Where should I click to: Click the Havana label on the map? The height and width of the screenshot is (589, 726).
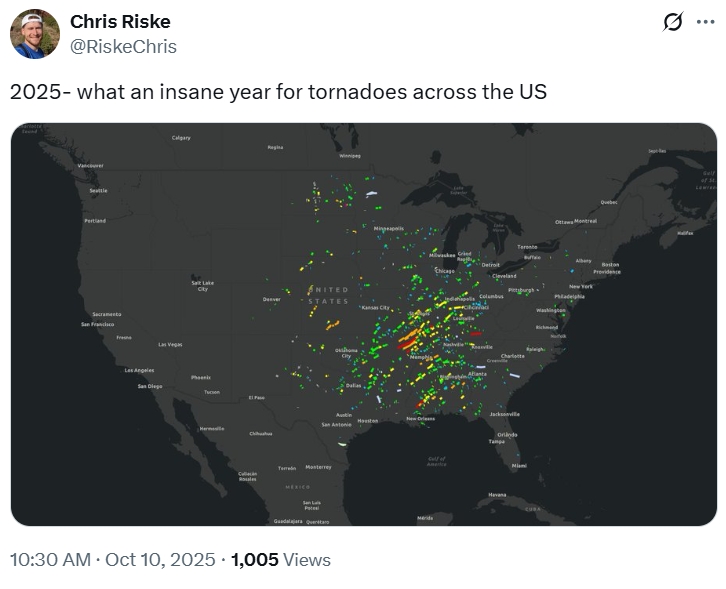[x=497, y=494]
